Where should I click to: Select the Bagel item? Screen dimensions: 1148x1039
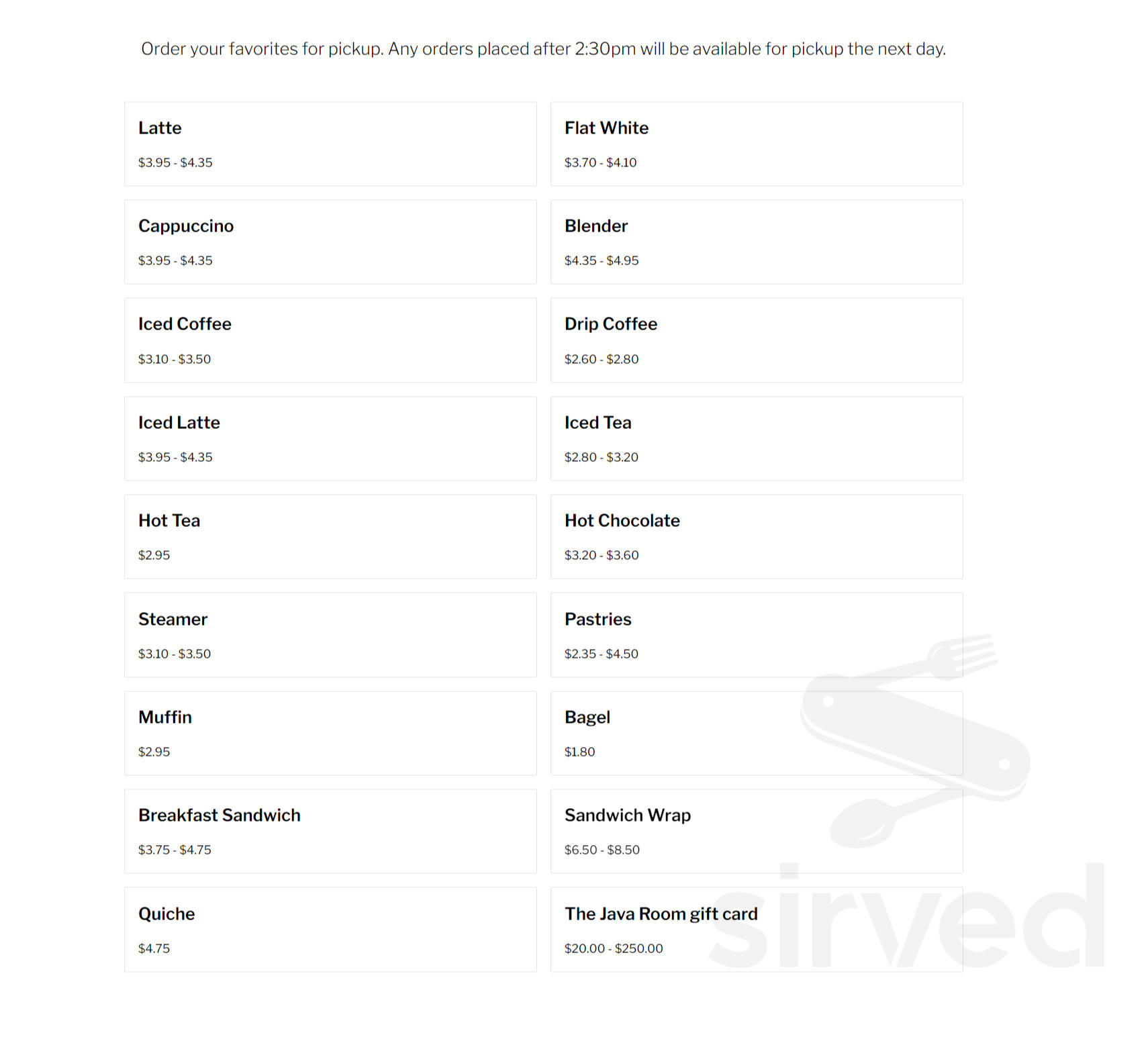(x=757, y=734)
